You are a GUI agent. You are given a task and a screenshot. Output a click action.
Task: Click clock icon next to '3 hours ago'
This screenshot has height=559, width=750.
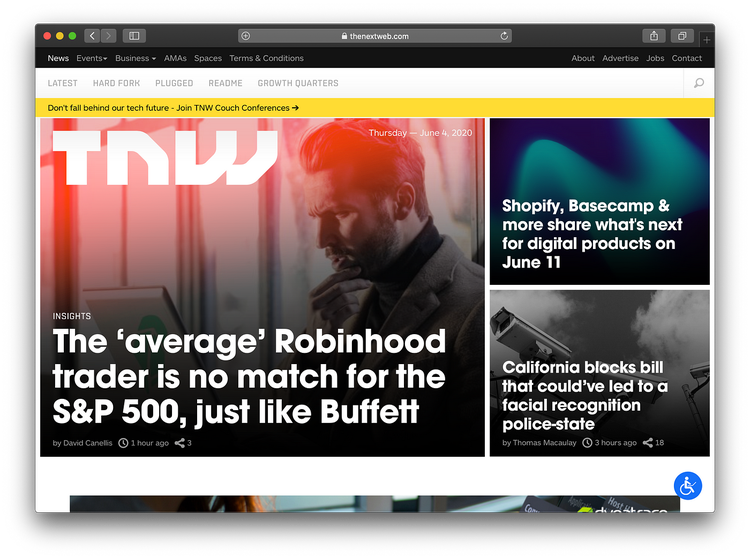[587, 443]
